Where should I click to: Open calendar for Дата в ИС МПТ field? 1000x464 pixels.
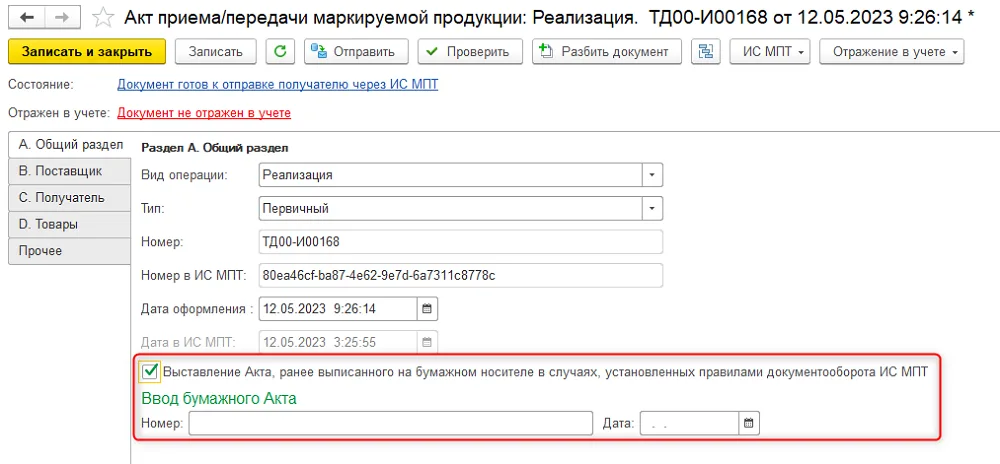427,342
